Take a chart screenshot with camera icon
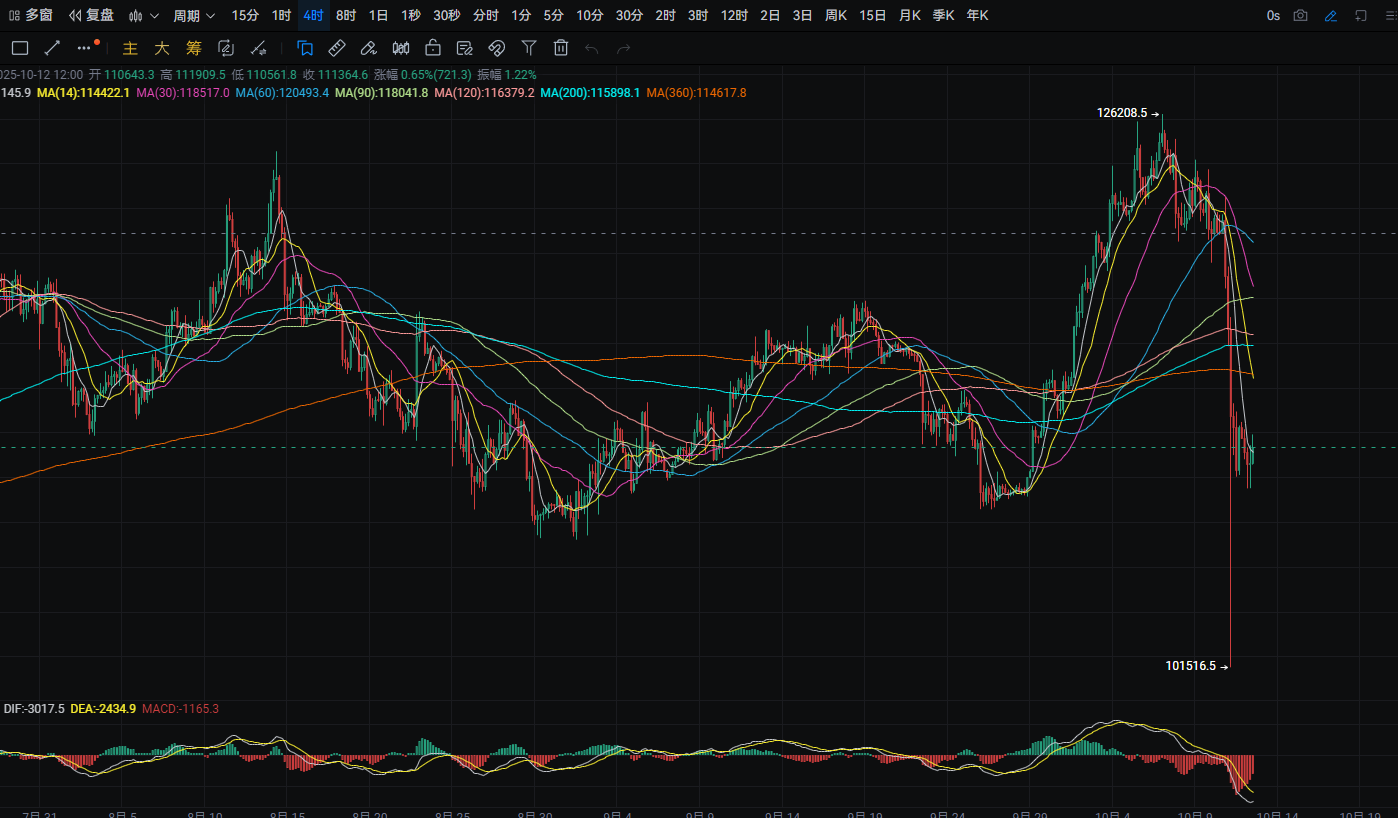This screenshot has width=1398, height=818. pos(1300,16)
